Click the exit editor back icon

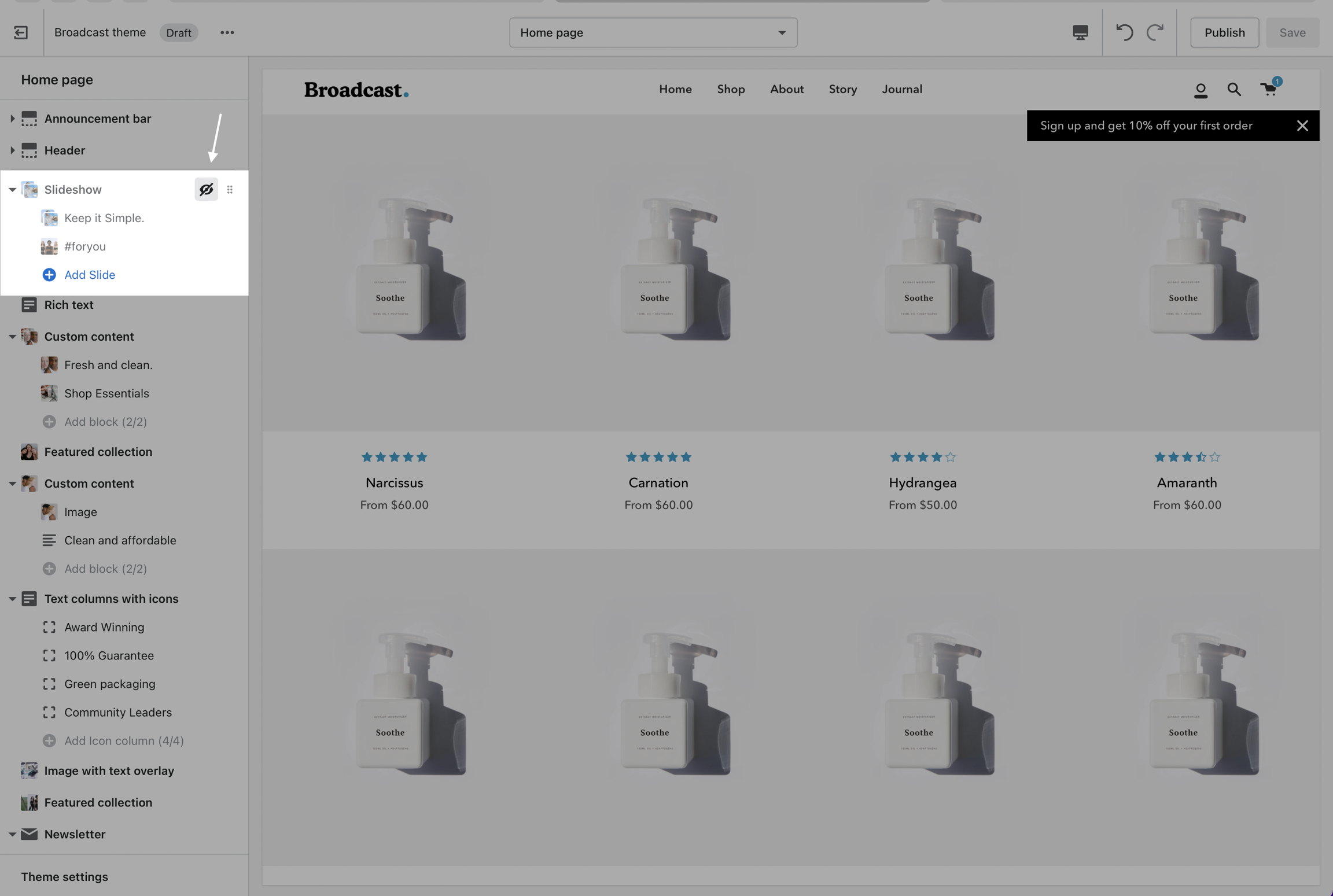[21, 32]
